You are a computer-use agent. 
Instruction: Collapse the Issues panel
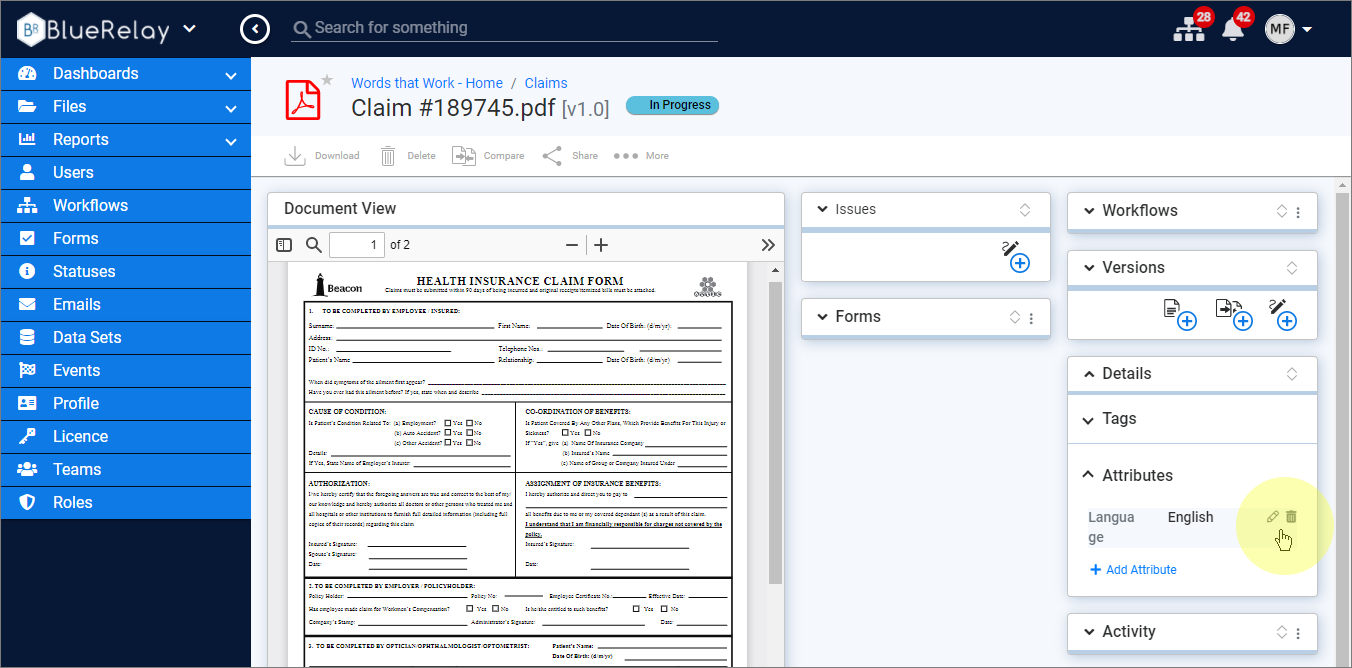point(823,210)
